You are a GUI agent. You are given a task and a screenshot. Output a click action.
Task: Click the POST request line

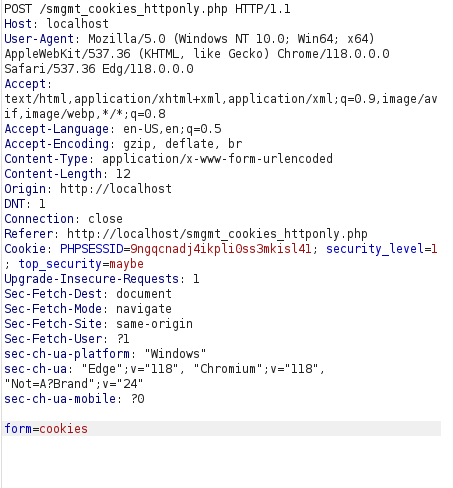(147, 9)
